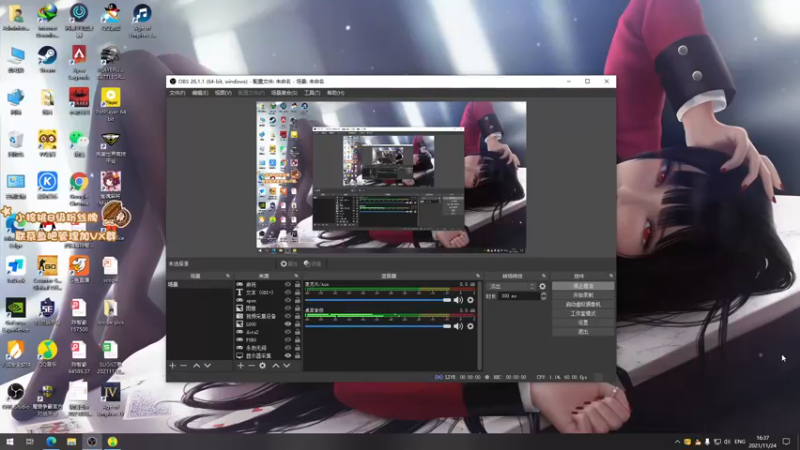This screenshot has width=800, height=450.
Task: Open the Steam desktop shortcut
Action: (x=47, y=59)
